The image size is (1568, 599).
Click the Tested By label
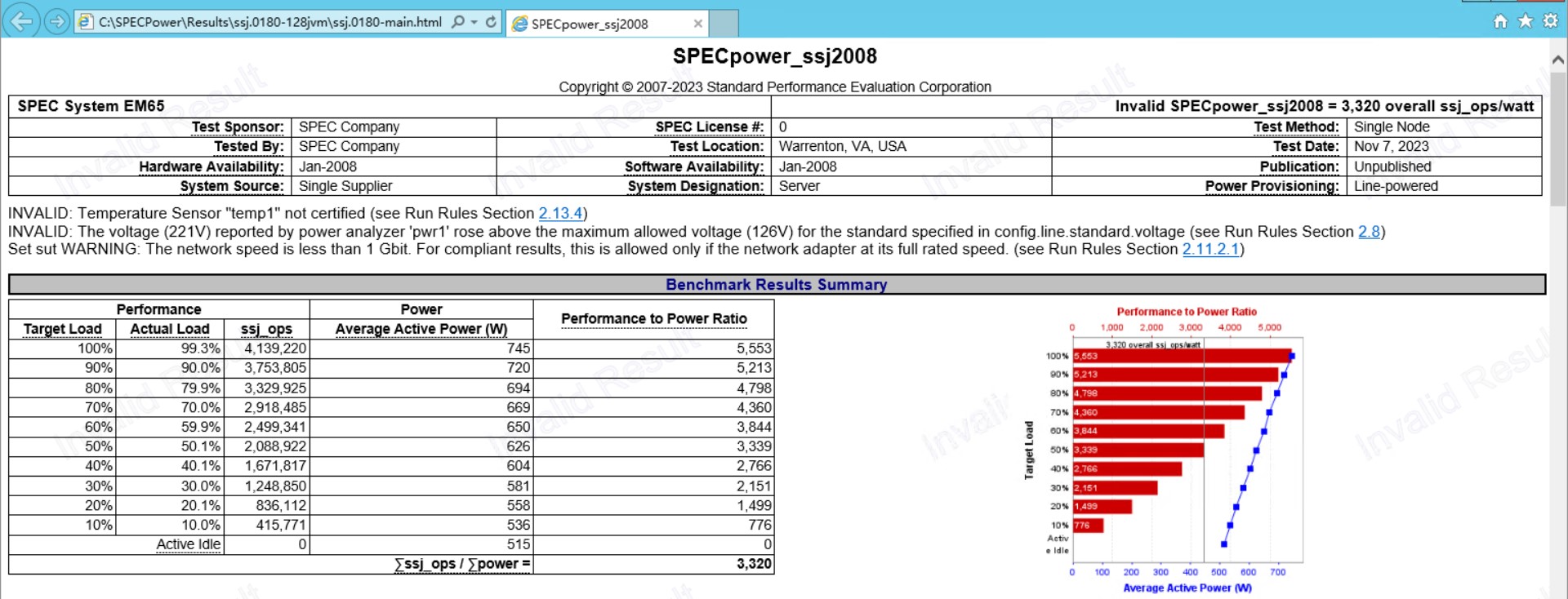coord(249,147)
